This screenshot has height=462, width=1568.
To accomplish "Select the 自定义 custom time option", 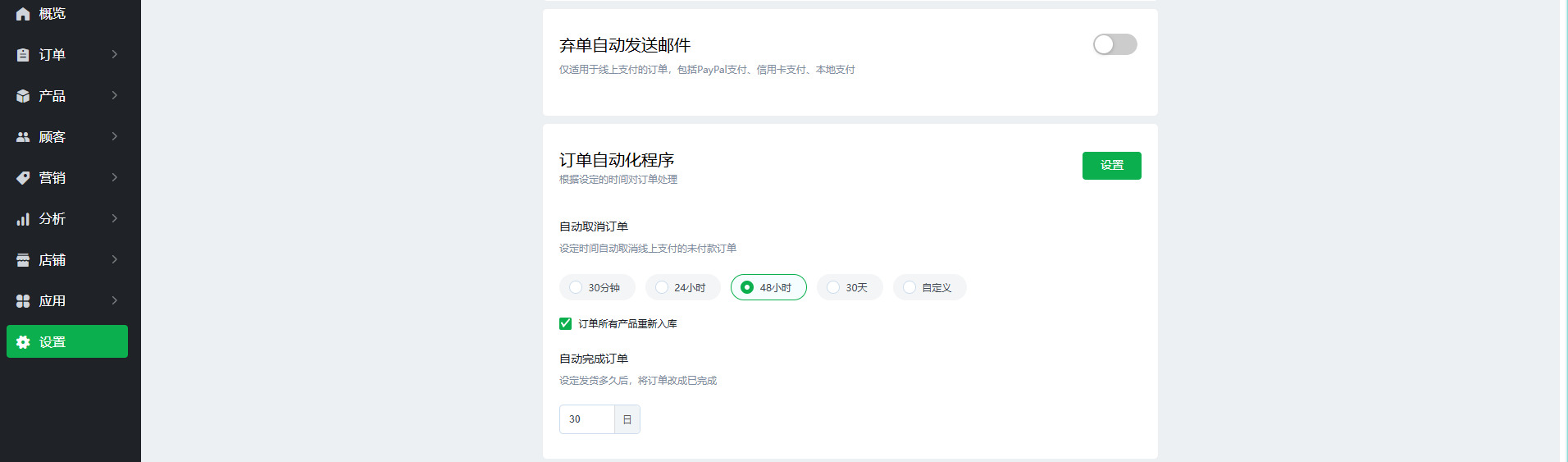I will coord(909,287).
